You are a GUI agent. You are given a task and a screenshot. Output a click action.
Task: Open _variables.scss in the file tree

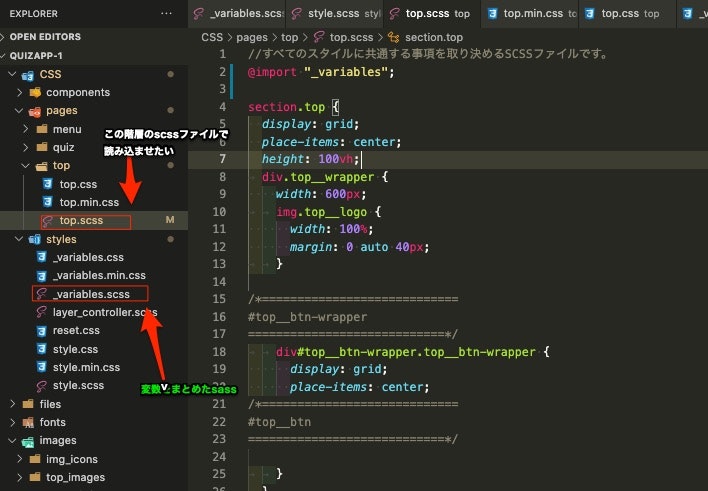coord(94,294)
